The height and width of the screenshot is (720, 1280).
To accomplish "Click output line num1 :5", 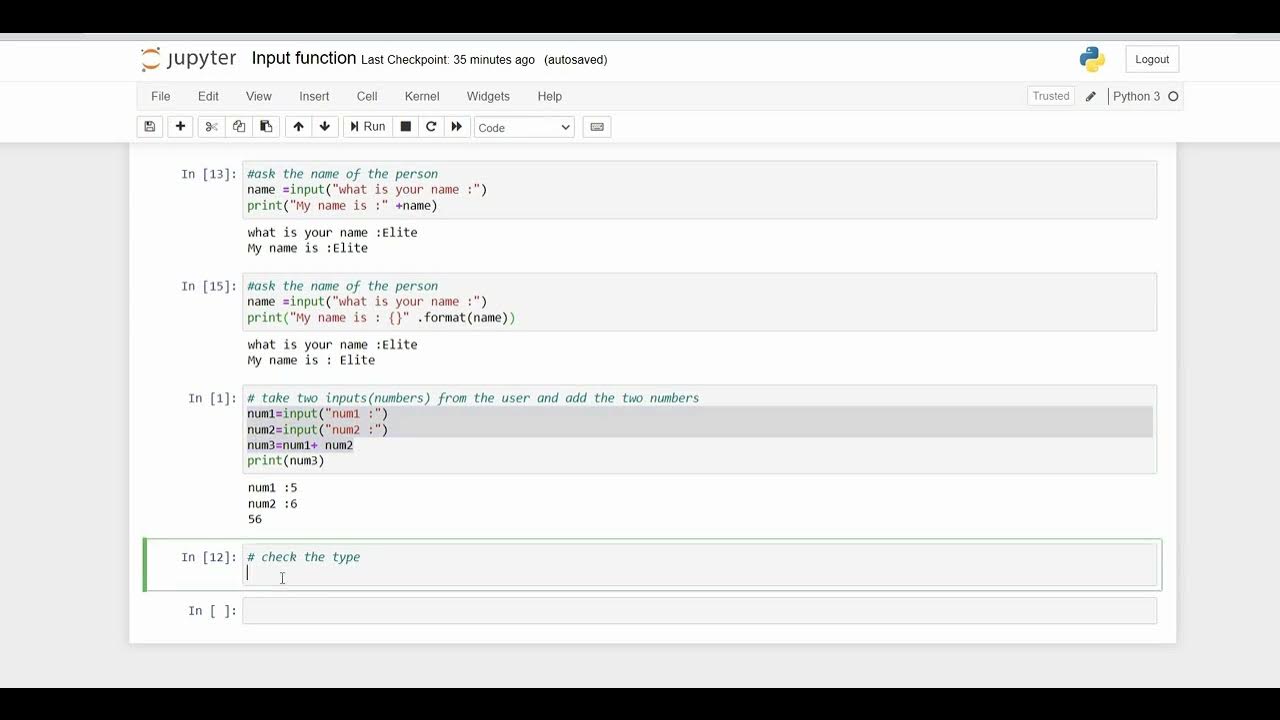I will click(273, 488).
